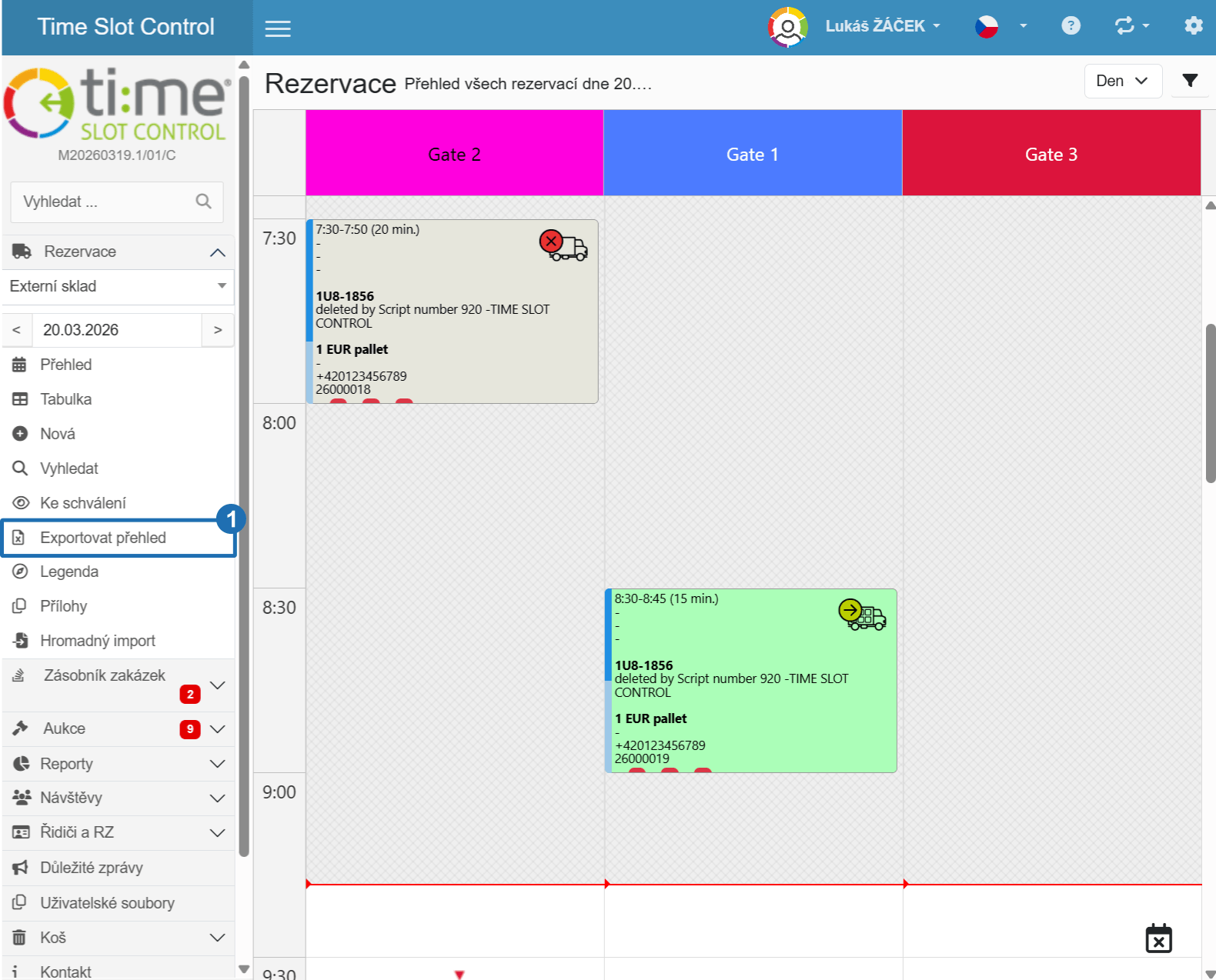The image size is (1216, 980).
Task: Click the arriving truck icon in 8:30 reservation
Action: [x=862, y=615]
